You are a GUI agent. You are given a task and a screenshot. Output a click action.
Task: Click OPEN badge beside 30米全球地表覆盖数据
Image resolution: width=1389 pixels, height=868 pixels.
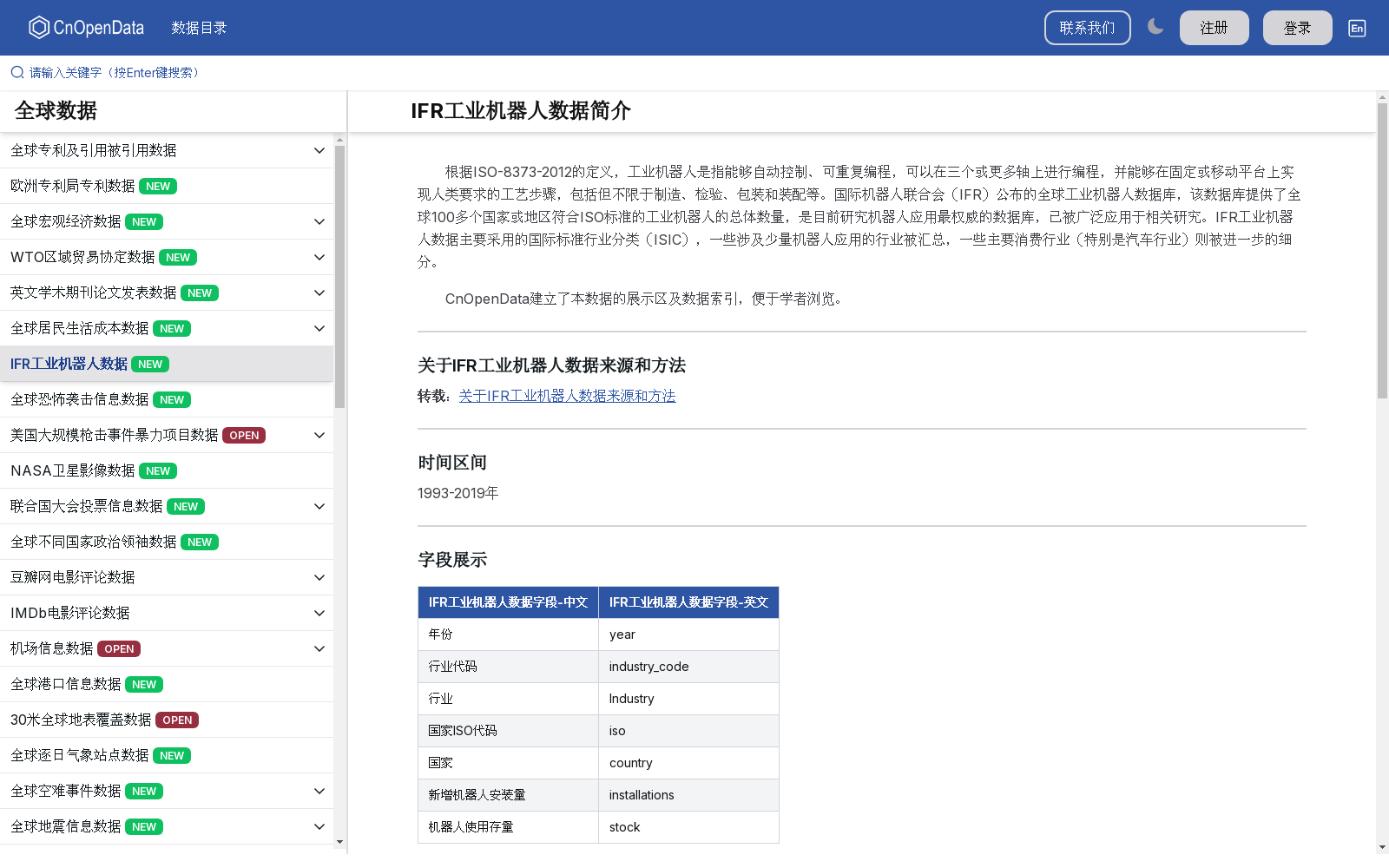[x=177, y=720]
